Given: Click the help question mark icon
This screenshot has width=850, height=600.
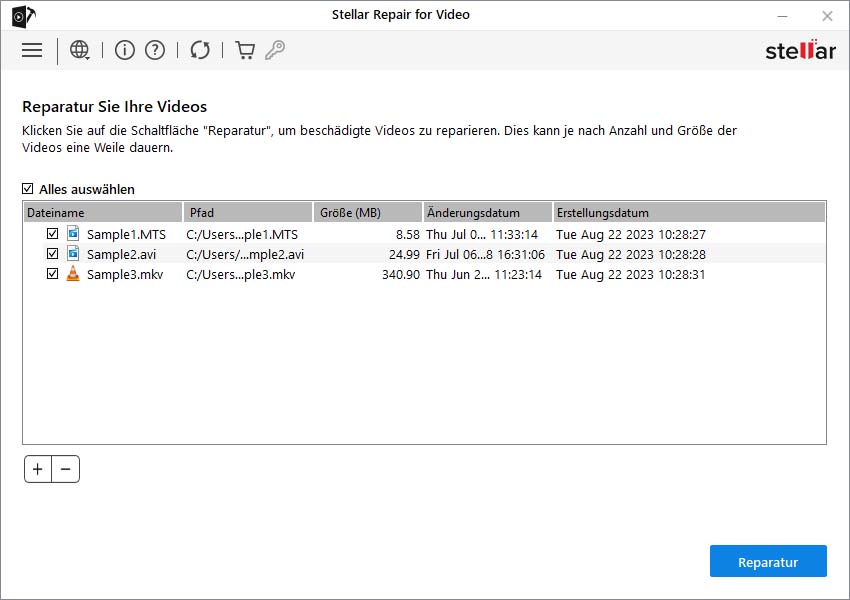Looking at the screenshot, I should [x=155, y=50].
